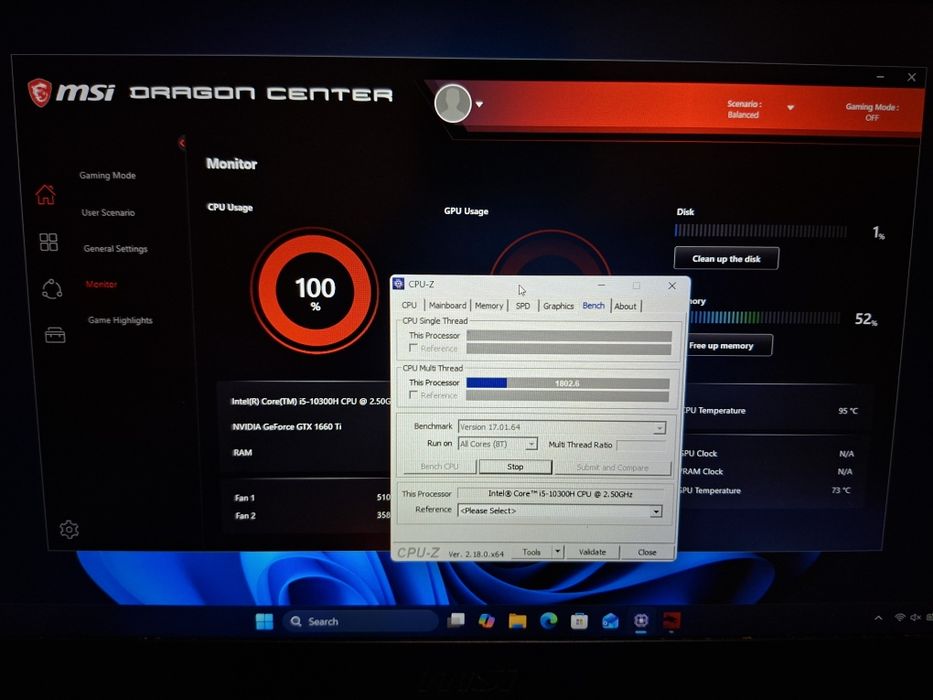
Task: Click the Bench CPU button
Action: [x=439, y=467]
